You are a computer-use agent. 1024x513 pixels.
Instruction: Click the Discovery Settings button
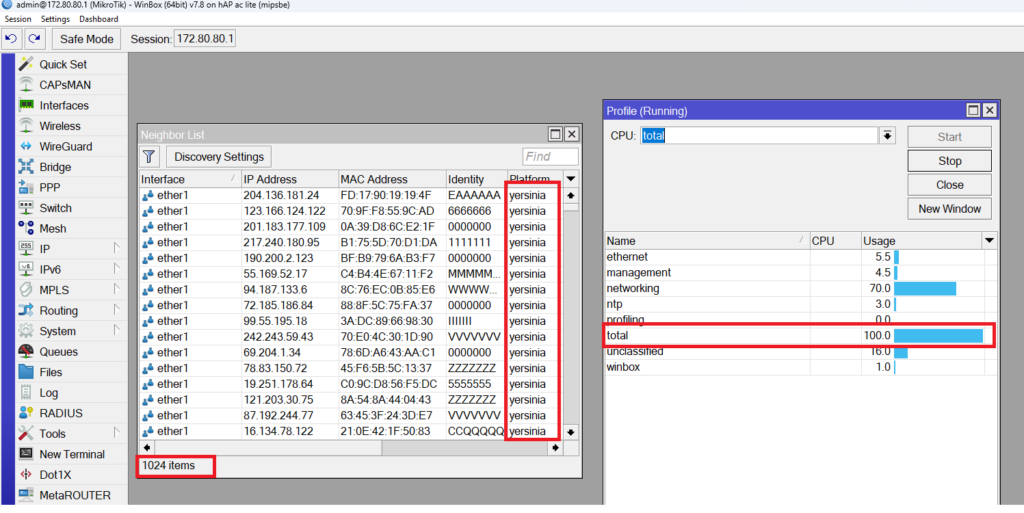(219, 157)
